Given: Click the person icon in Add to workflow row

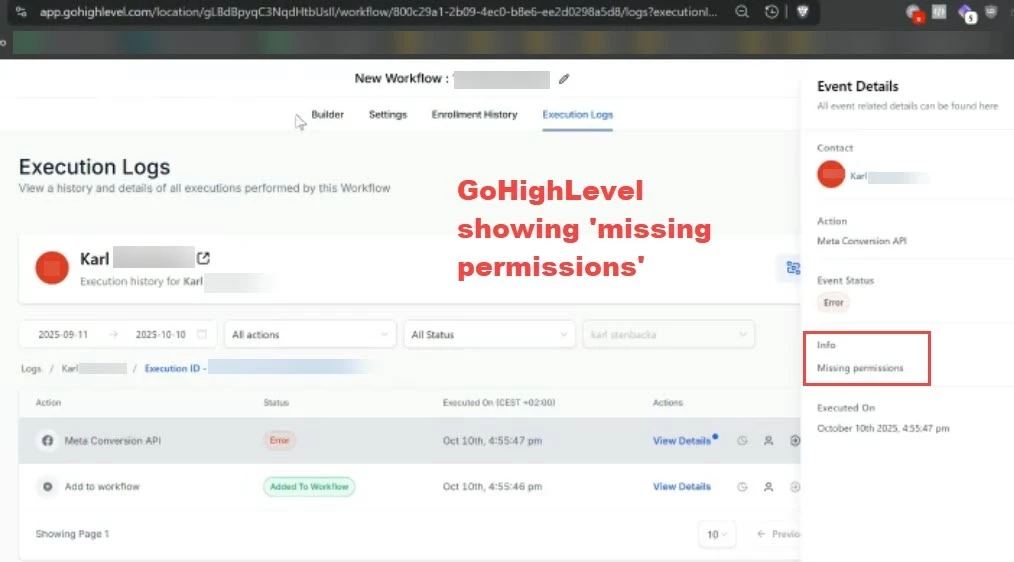Looking at the screenshot, I should point(768,486).
